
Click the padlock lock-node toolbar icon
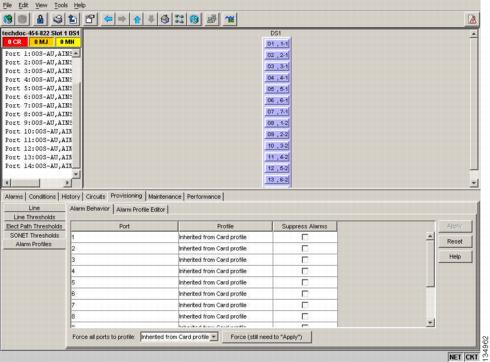[x=40, y=19]
